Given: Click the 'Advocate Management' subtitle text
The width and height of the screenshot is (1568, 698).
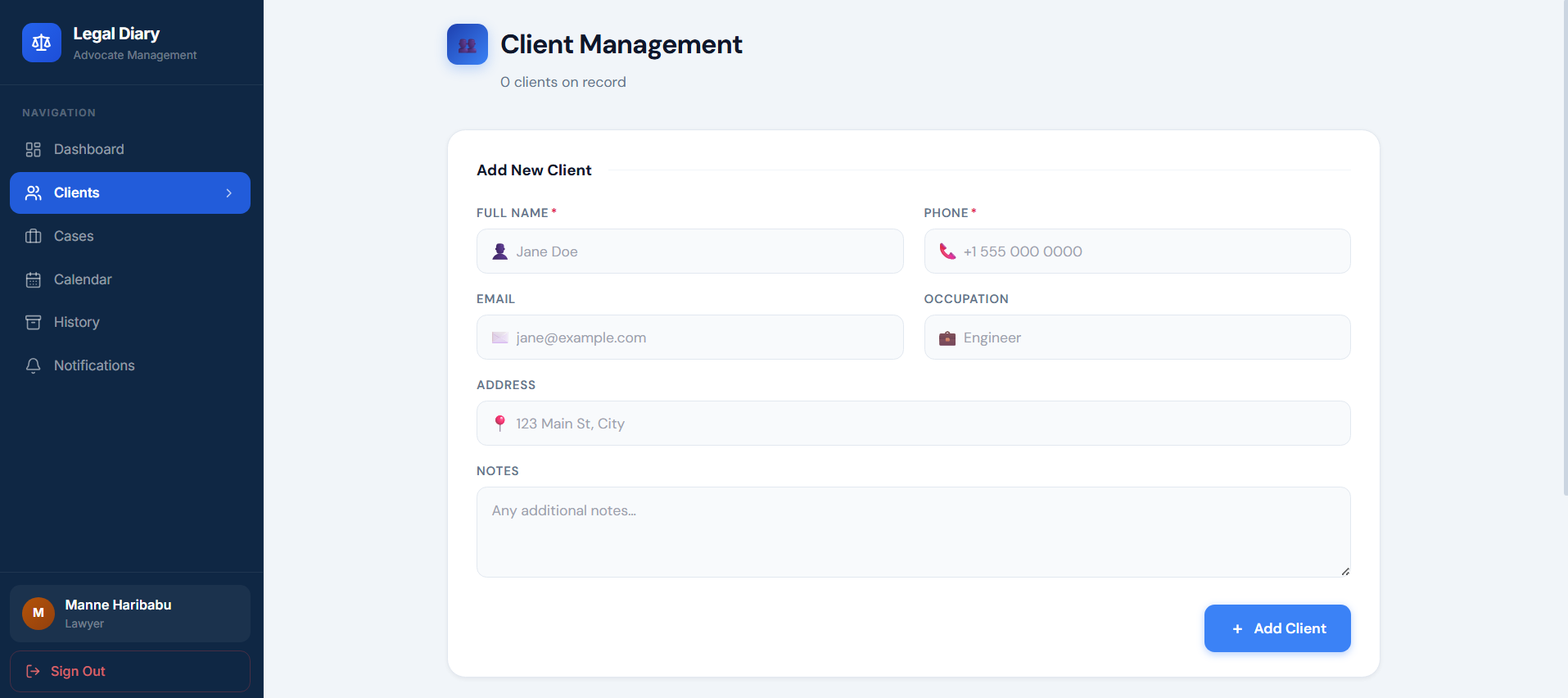Looking at the screenshot, I should 135,55.
